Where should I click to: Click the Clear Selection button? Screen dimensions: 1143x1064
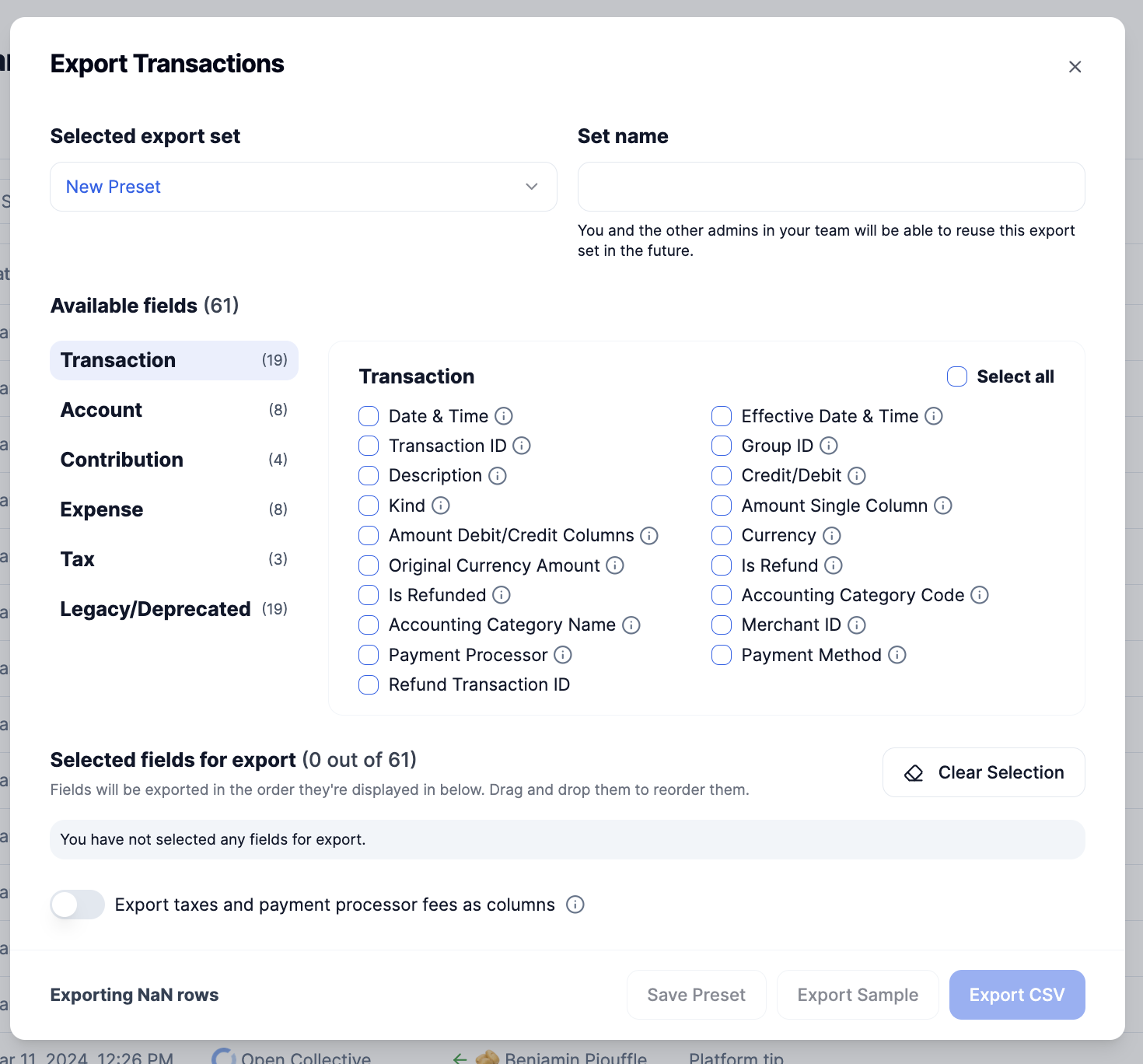984,772
